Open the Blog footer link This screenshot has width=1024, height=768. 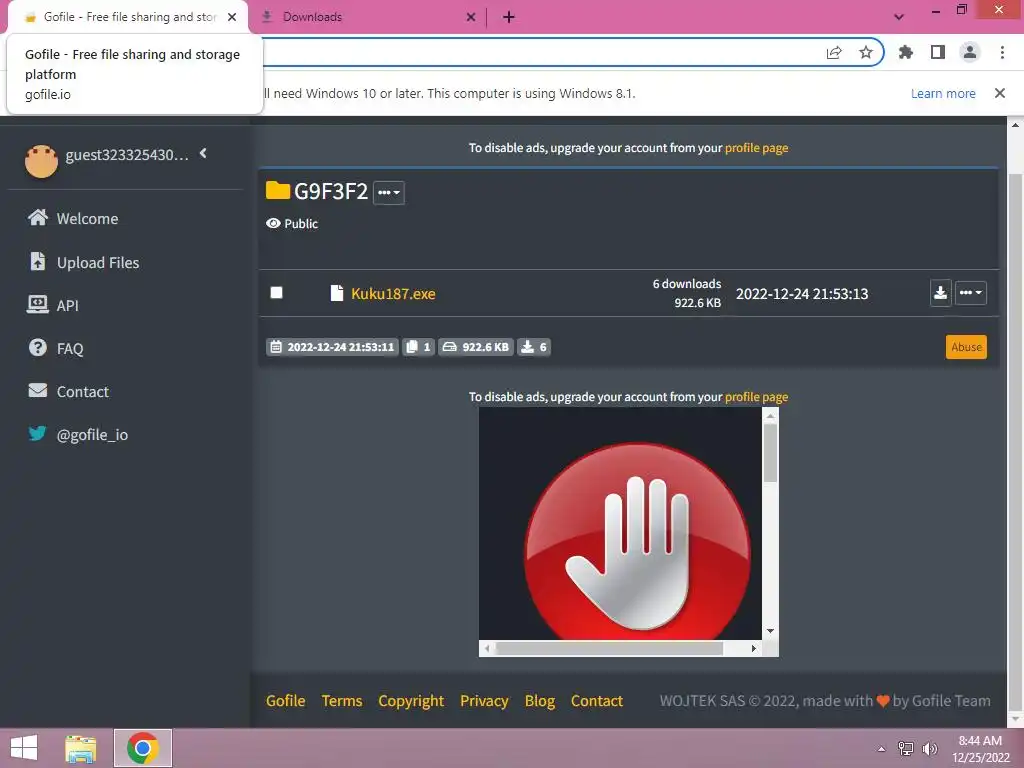coord(539,701)
